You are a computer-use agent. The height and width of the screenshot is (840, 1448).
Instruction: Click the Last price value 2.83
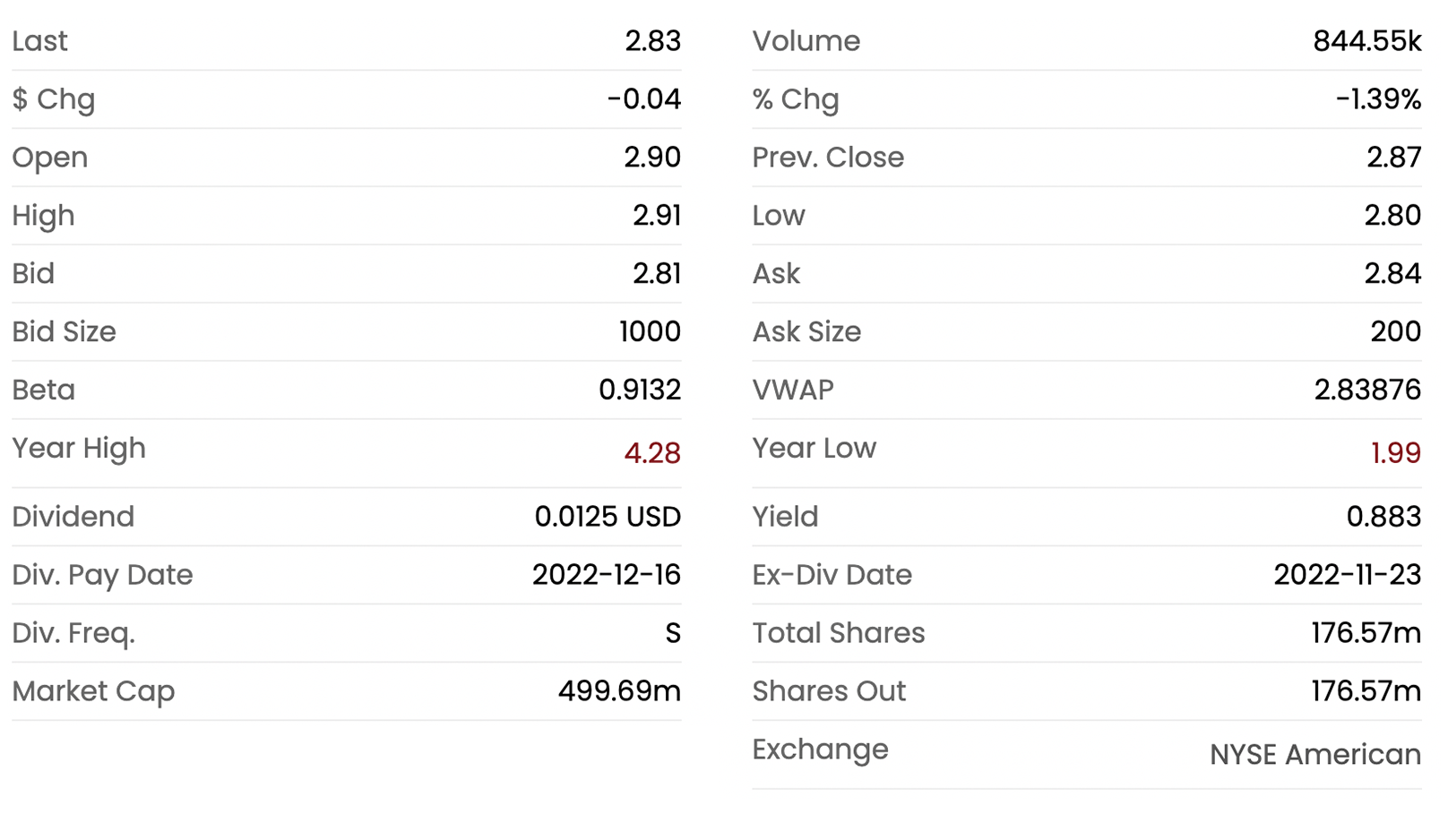click(652, 41)
